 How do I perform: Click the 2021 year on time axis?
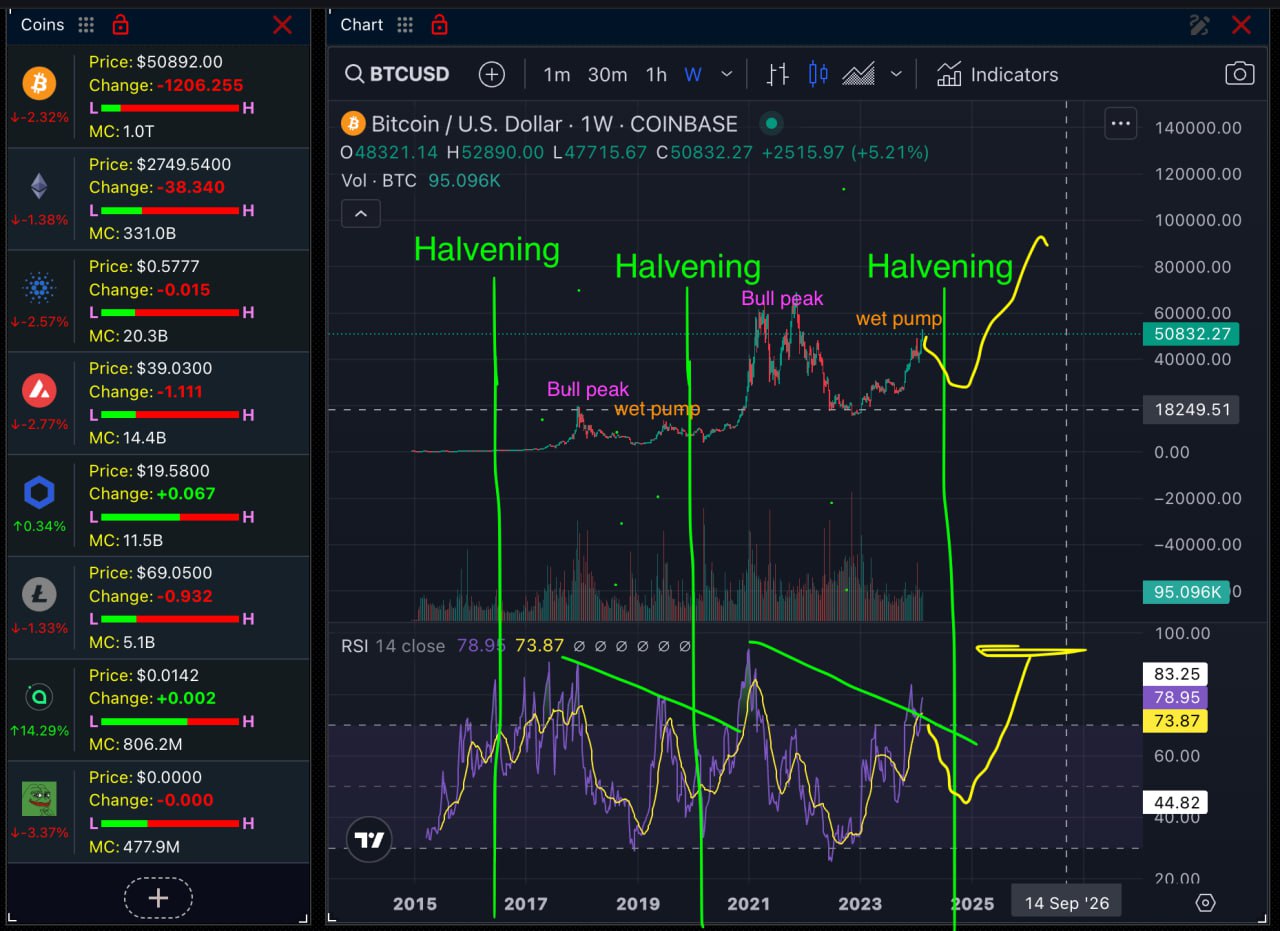point(749,904)
